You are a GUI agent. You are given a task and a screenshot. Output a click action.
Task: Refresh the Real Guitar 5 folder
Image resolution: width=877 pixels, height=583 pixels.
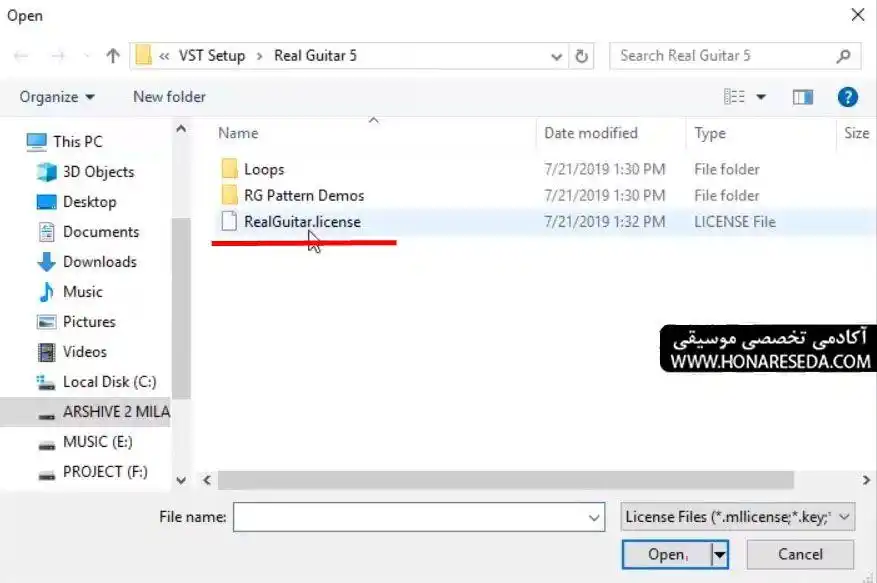pyautogui.click(x=582, y=56)
